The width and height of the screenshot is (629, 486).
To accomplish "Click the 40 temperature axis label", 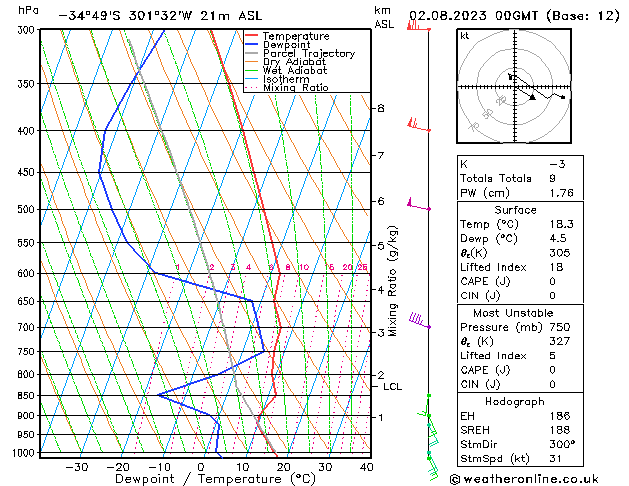I will (x=367, y=467).
